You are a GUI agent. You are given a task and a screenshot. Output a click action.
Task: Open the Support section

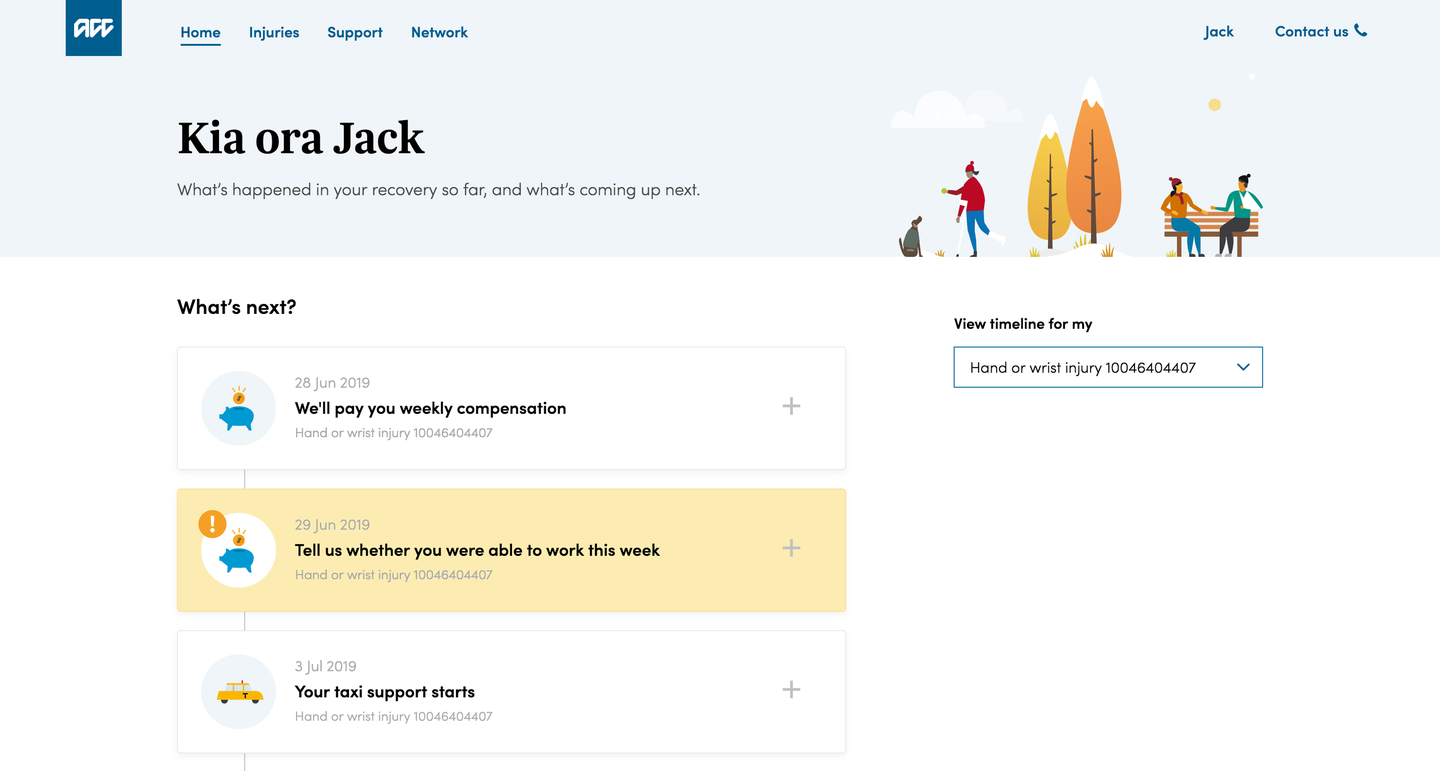[x=355, y=32]
